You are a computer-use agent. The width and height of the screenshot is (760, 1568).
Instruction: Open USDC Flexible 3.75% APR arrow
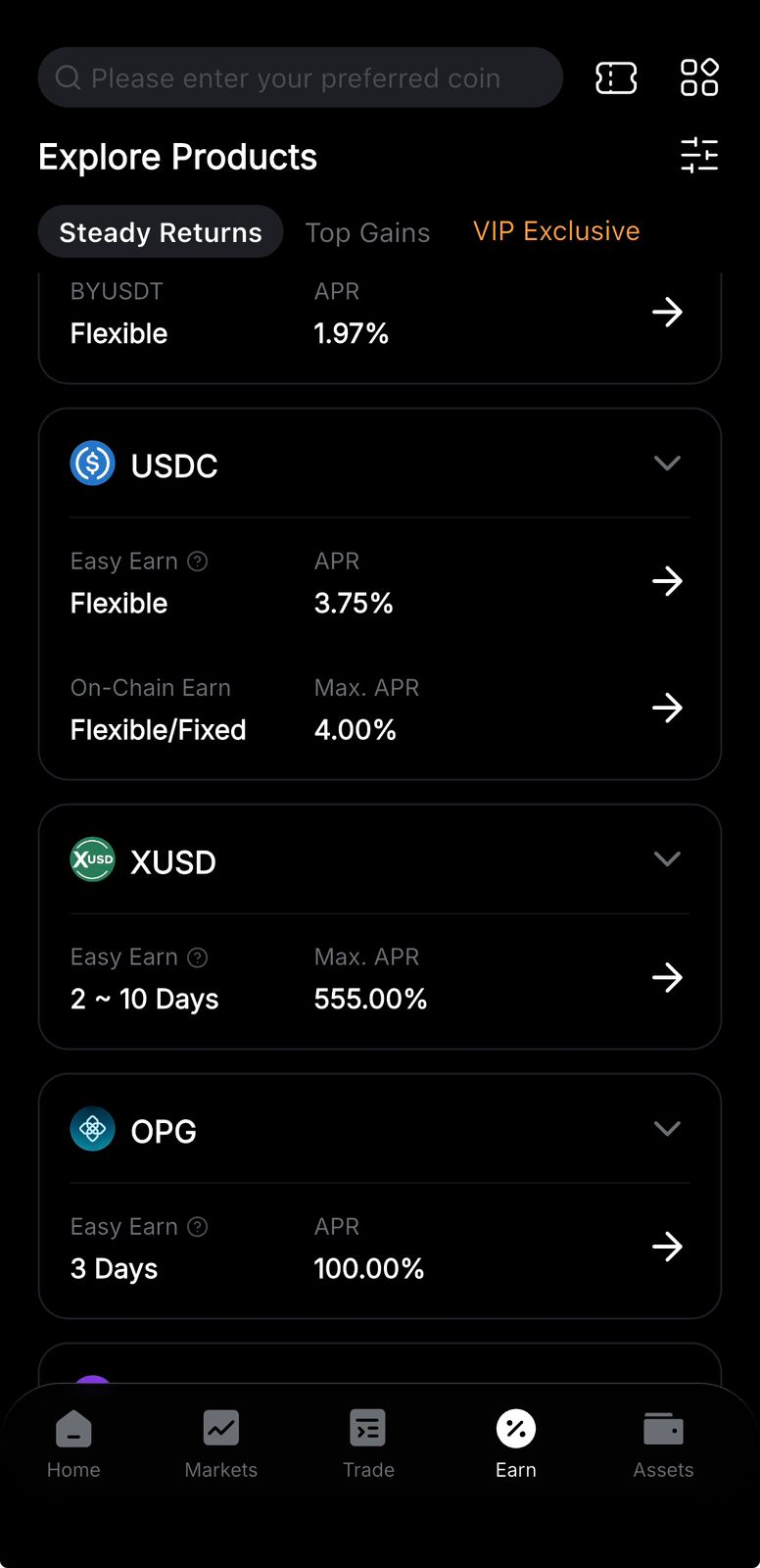coord(667,581)
